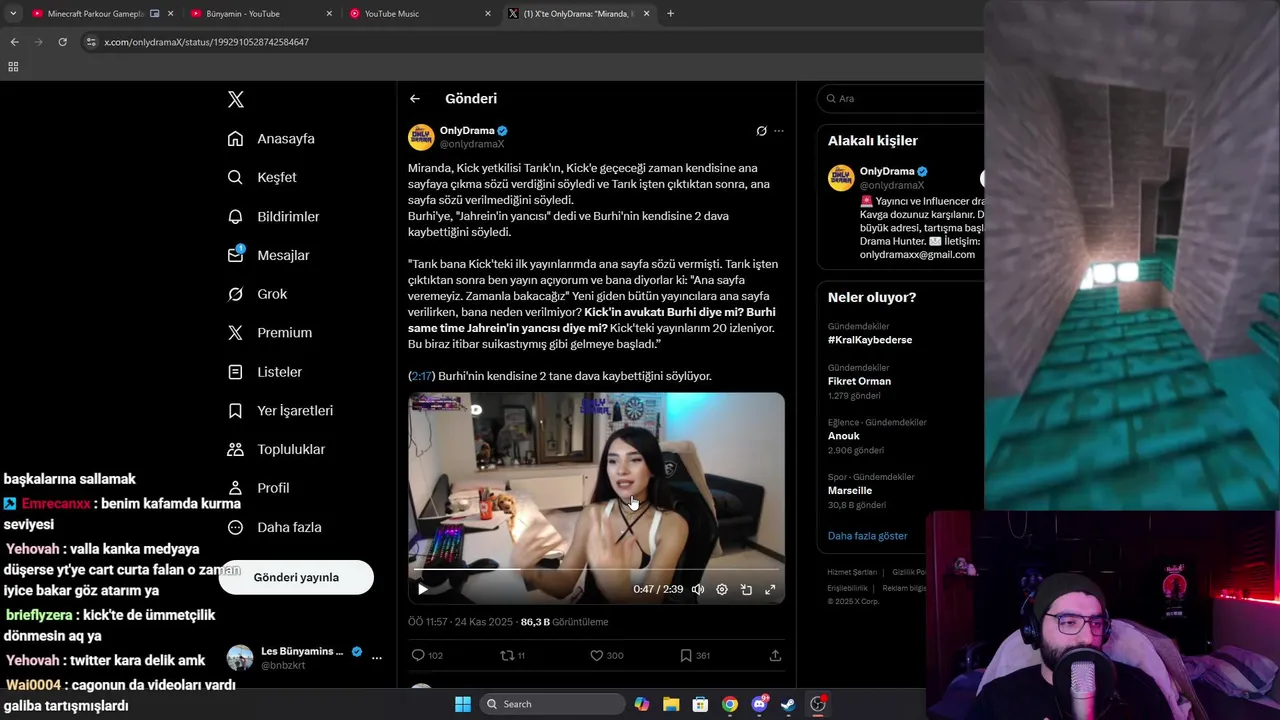Open the Fikret Orman trend
Screen dimensions: 1280x720
point(859,381)
